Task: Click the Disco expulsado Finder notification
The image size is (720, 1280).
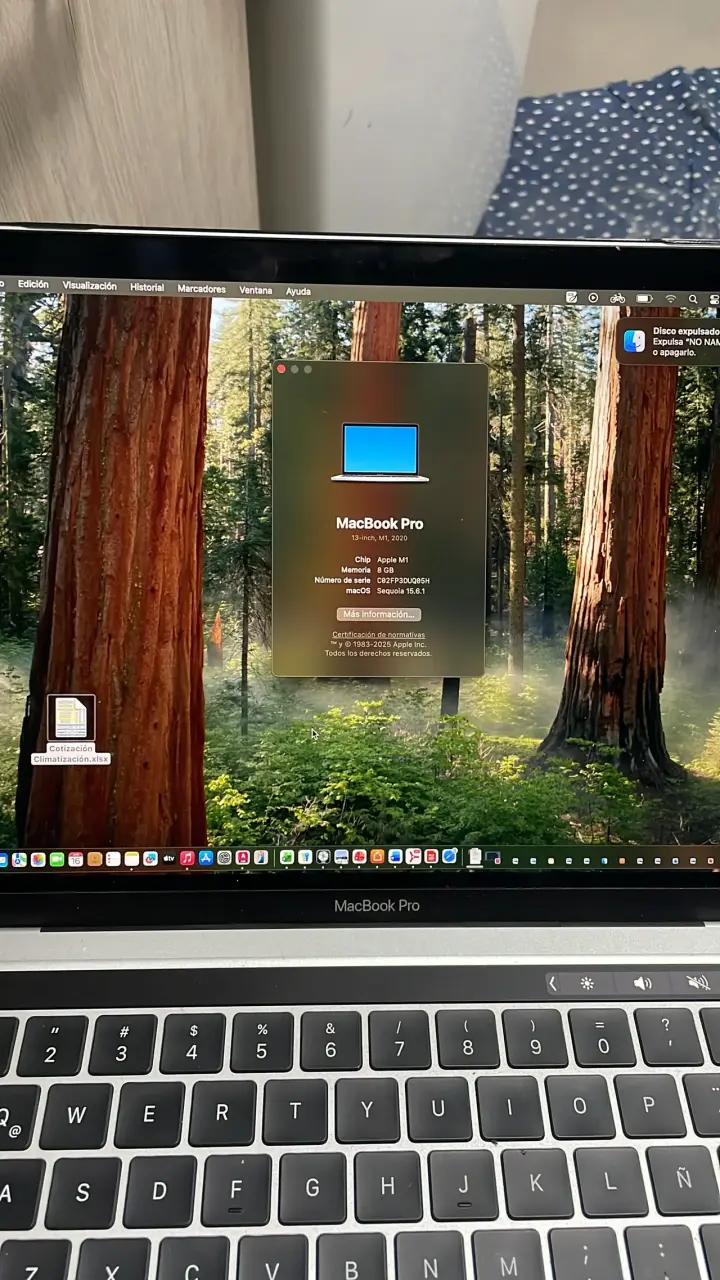Action: 668,342
